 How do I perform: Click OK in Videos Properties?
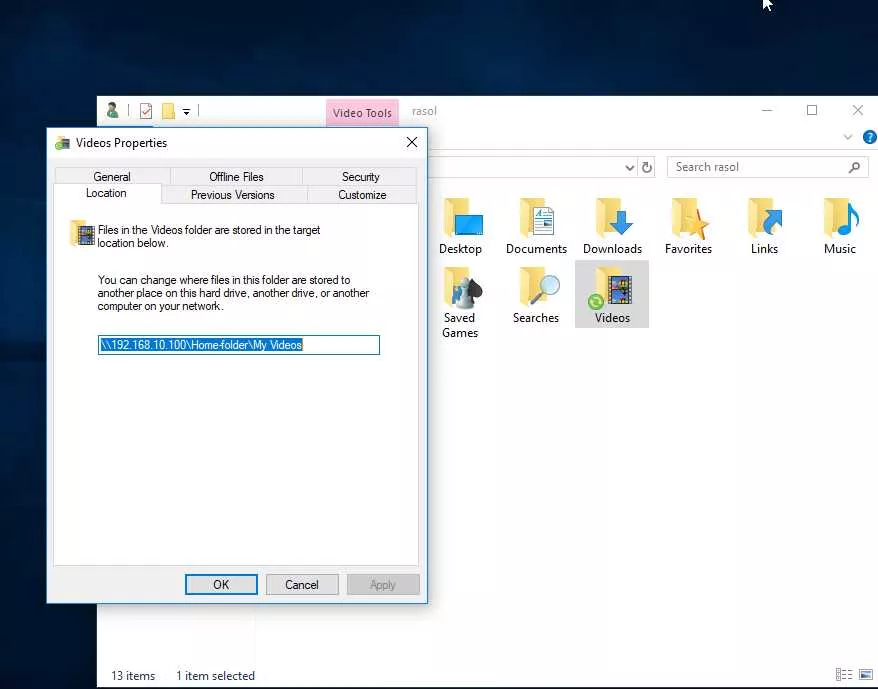click(221, 585)
